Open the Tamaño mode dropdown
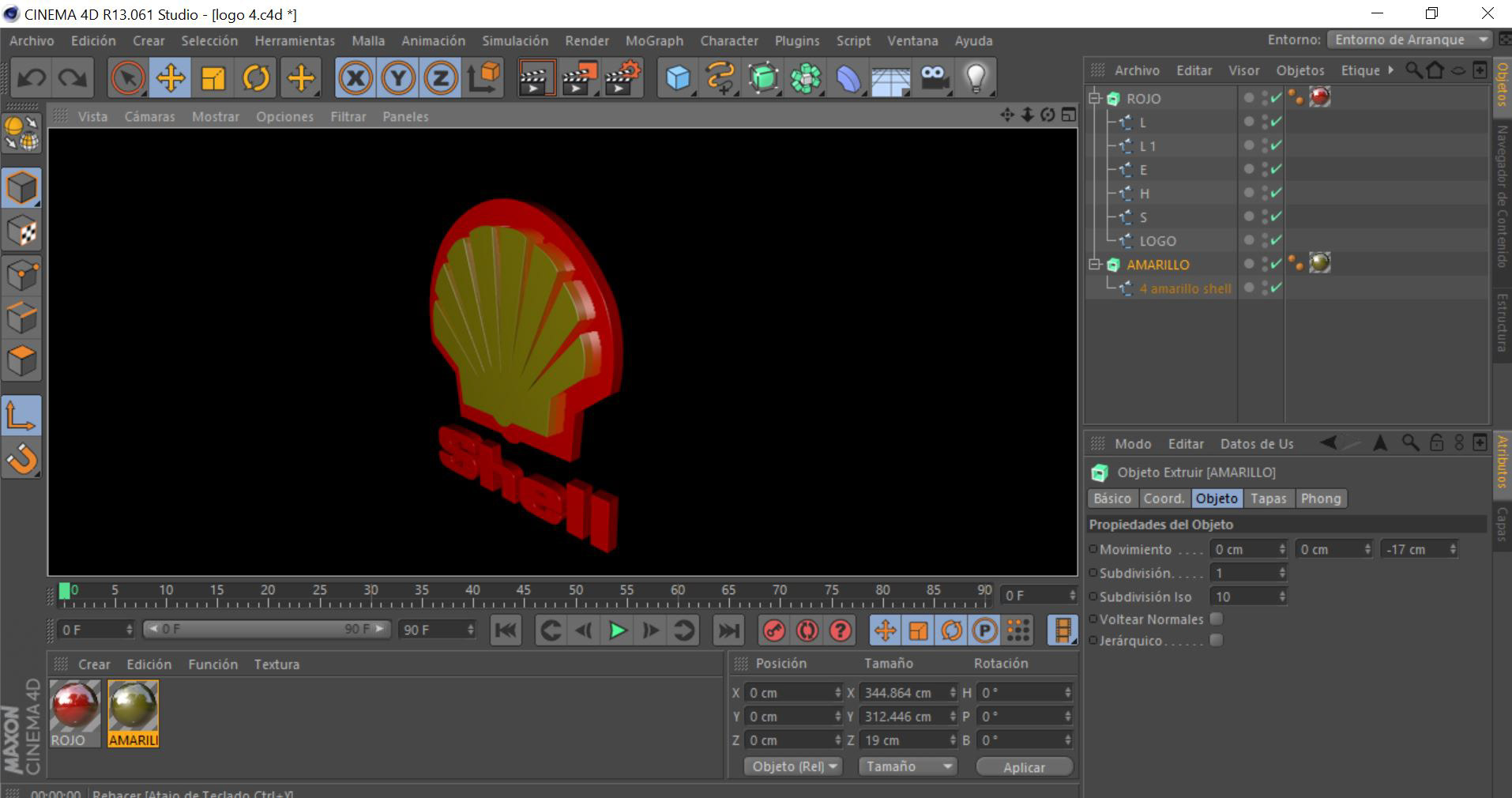The height and width of the screenshot is (798, 1512). pos(908,766)
